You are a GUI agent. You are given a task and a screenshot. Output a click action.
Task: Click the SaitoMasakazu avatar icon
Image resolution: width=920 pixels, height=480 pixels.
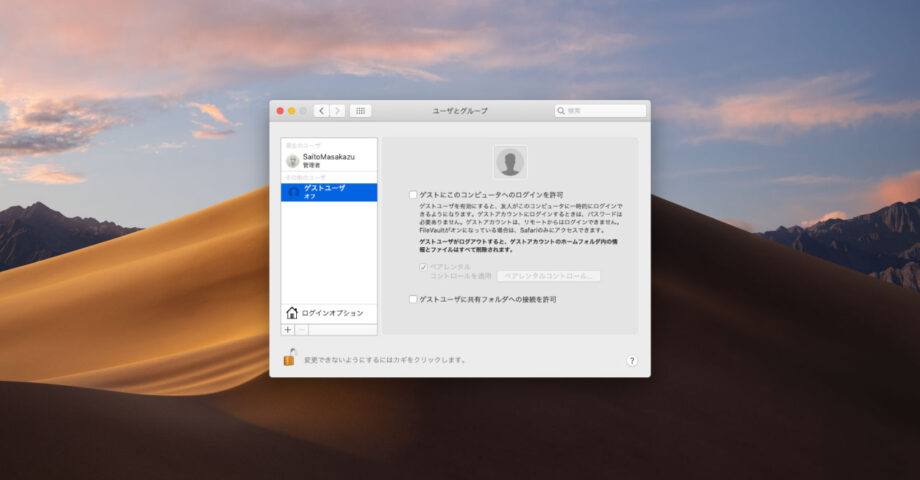tap(292, 161)
